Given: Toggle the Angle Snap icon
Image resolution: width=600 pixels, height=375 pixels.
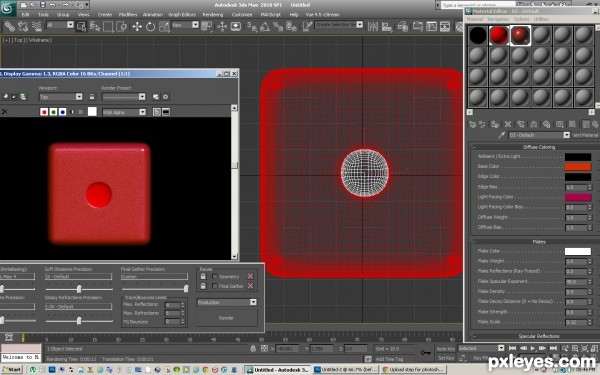Looking at the screenshot, I should (264, 26).
